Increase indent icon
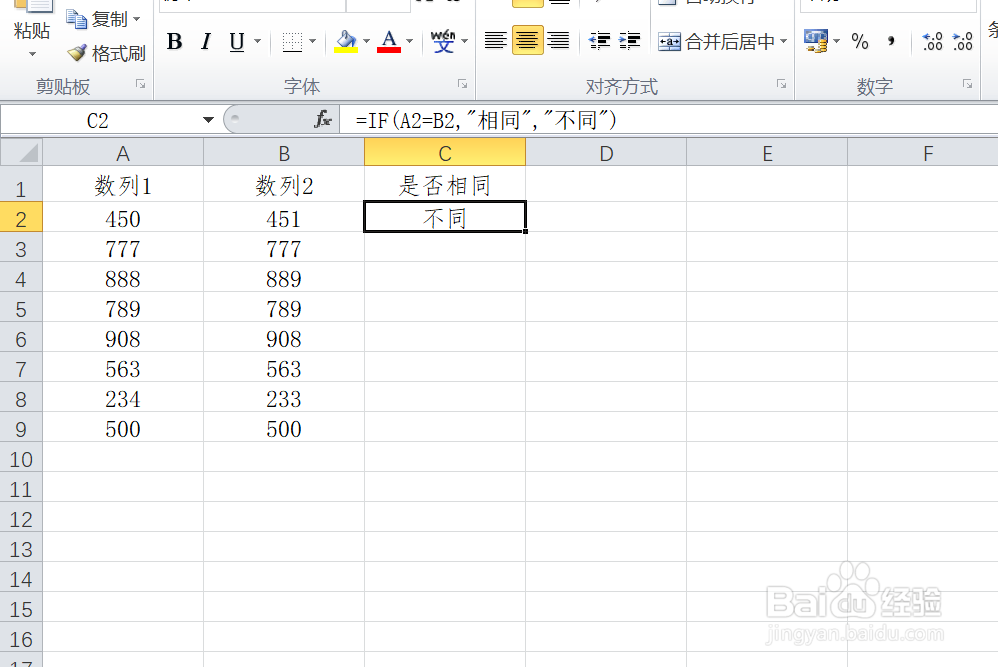This screenshot has height=667, width=998. coord(629,41)
